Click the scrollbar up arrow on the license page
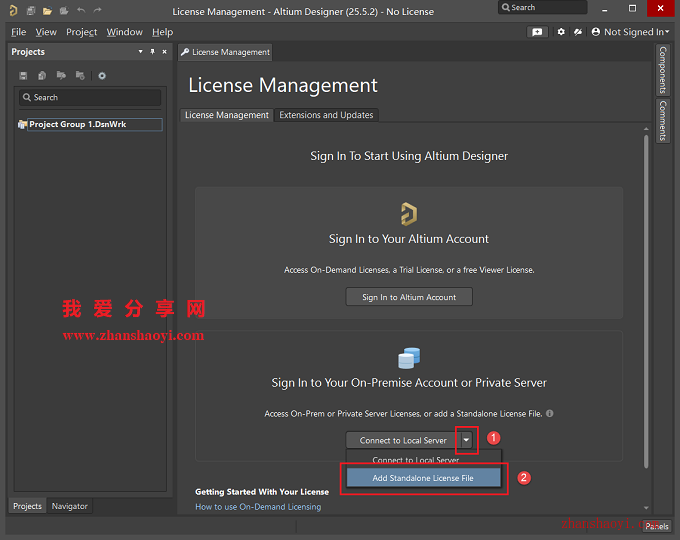 point(646,129)
